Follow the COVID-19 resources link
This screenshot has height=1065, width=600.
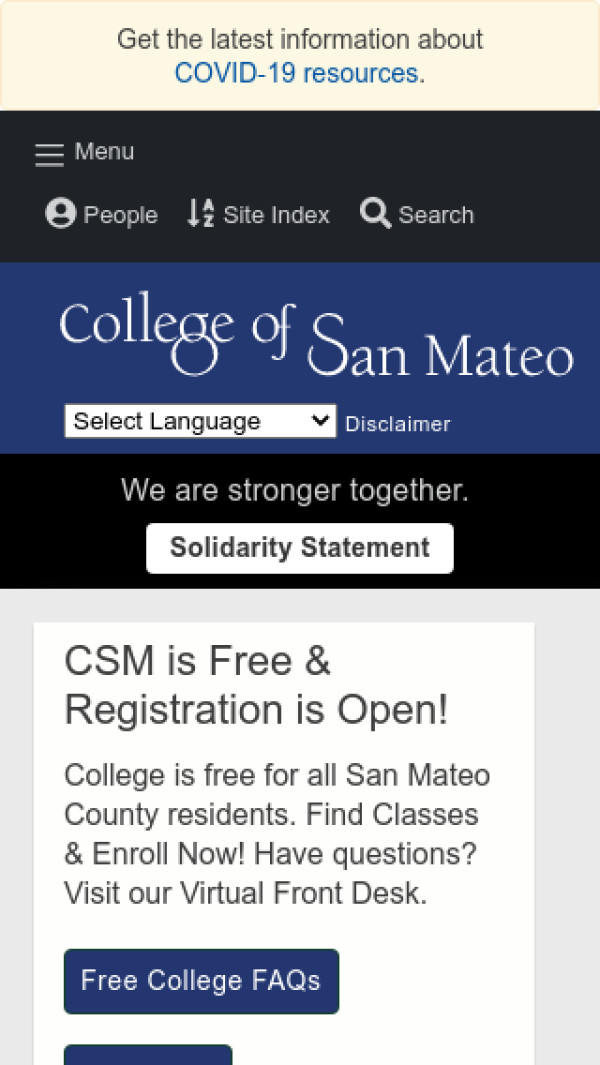(x=298, y=73)
